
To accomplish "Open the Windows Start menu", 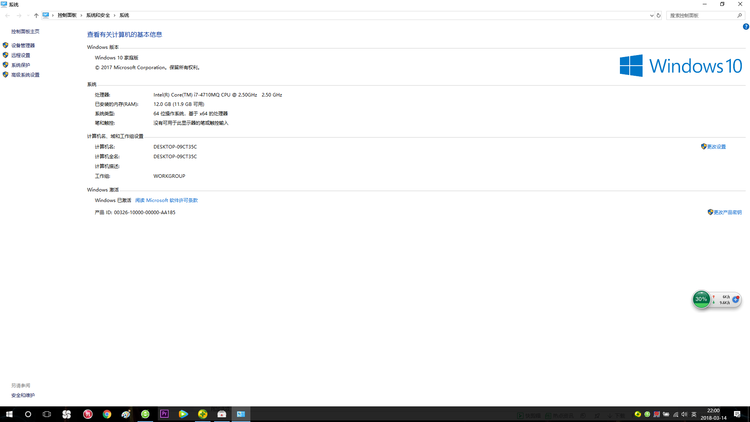I will (9, 414).
